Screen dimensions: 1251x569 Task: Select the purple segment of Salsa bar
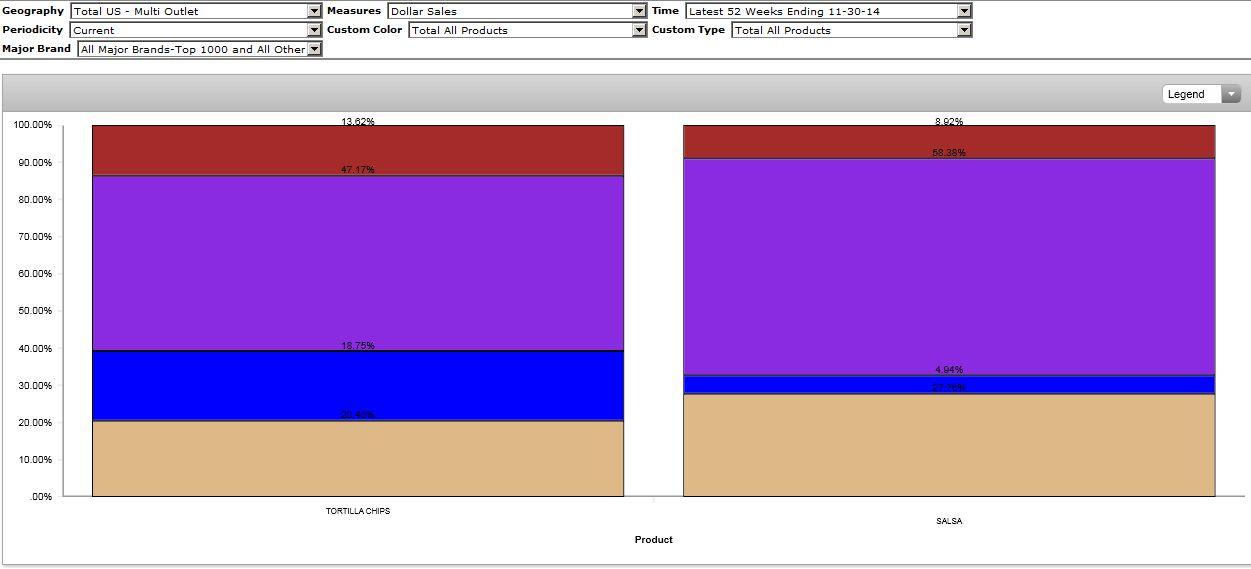[x=948, y=265]
